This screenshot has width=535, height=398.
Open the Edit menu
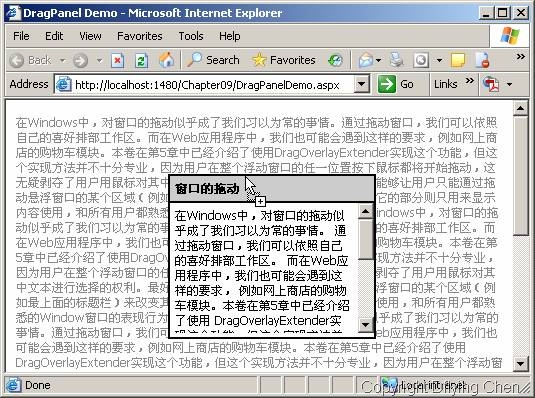(54, 36)
